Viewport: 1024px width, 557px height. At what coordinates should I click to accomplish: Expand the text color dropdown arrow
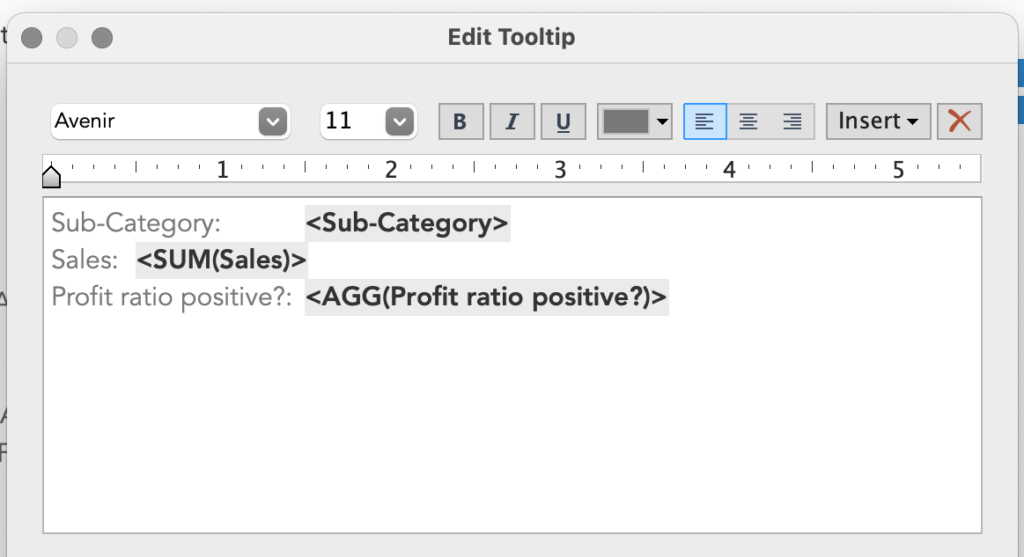pyautogui.click(x=662, y=122)
